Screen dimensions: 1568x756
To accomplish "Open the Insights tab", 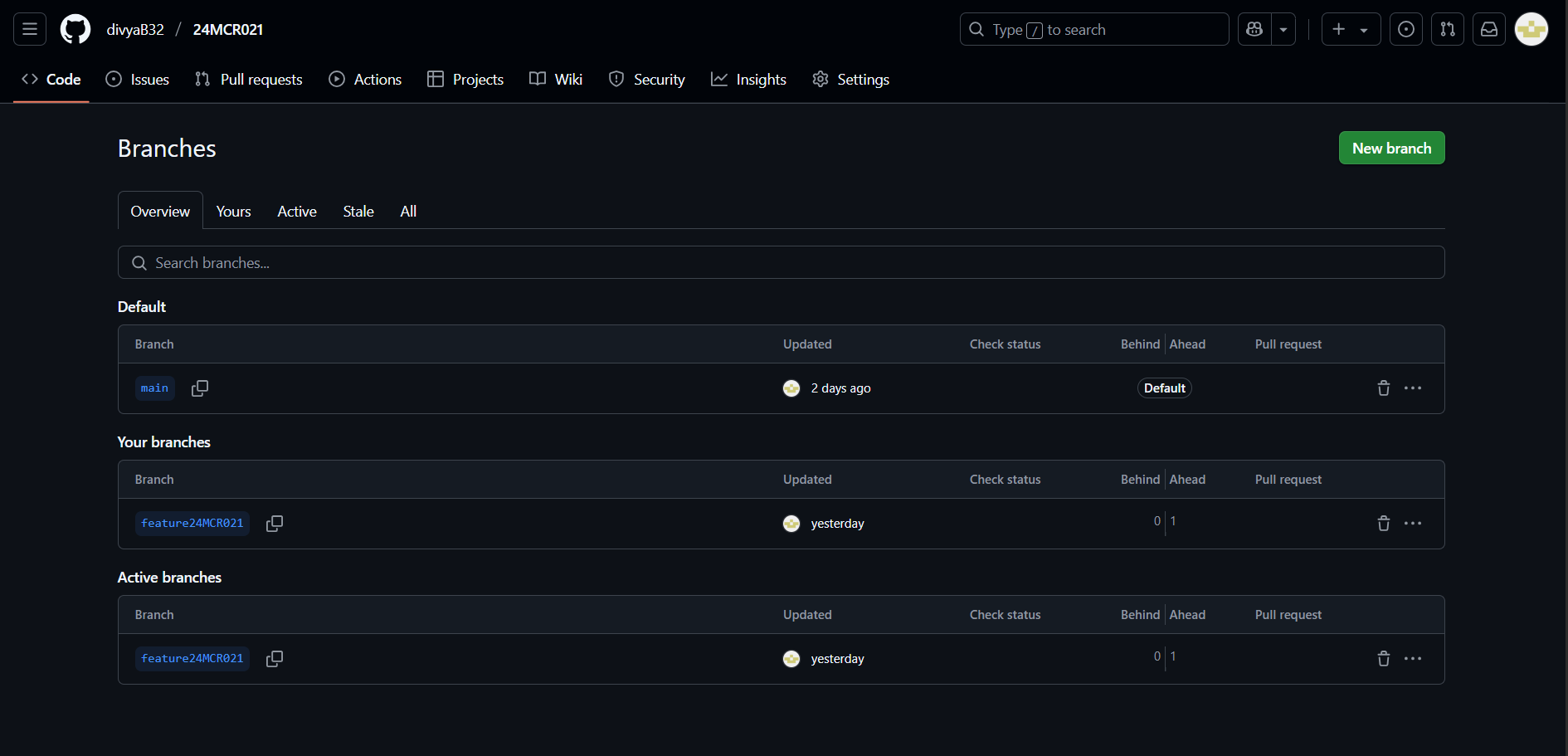I will (x=748, y=80).
